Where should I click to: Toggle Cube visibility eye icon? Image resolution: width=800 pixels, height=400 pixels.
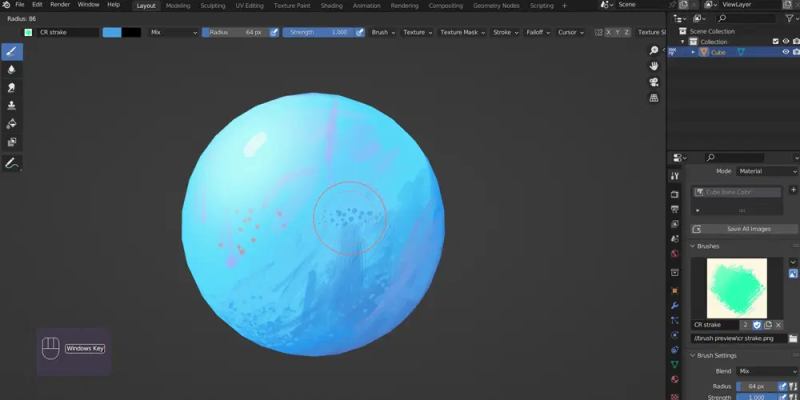tap(786, 52)
